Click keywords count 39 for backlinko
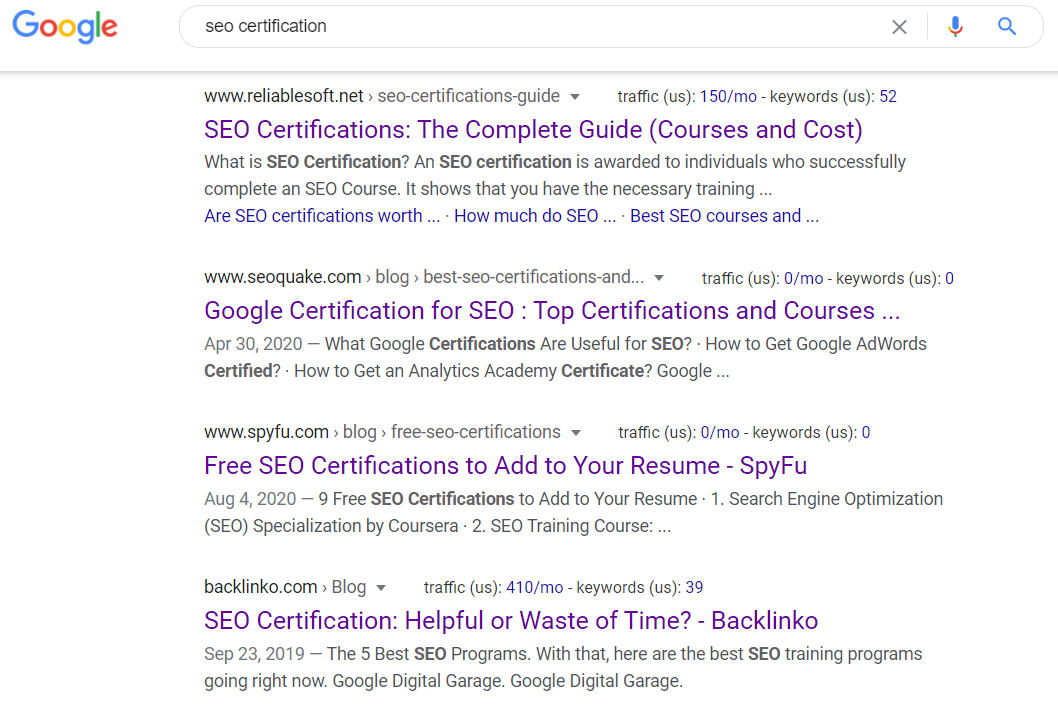The image size is (1058, 714). point(694,588)
